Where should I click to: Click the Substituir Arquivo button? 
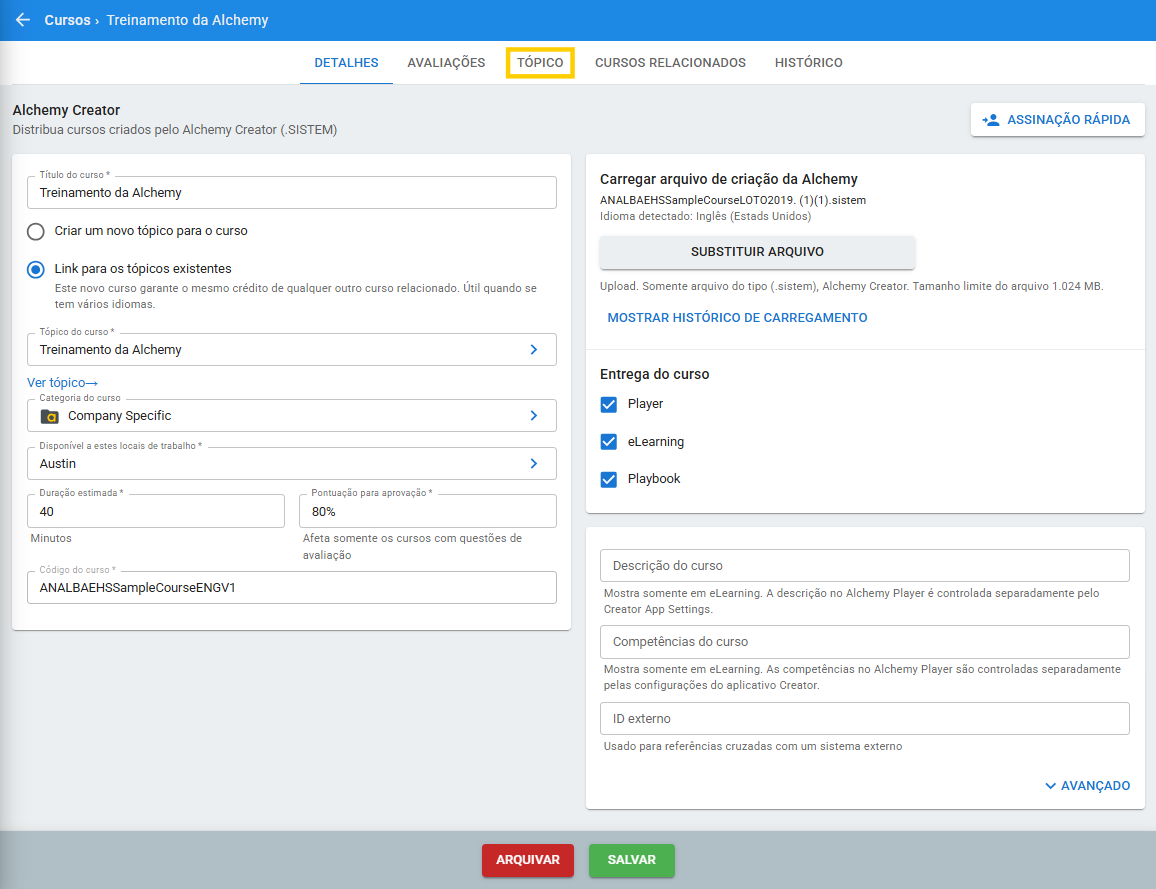click(757, 252)
